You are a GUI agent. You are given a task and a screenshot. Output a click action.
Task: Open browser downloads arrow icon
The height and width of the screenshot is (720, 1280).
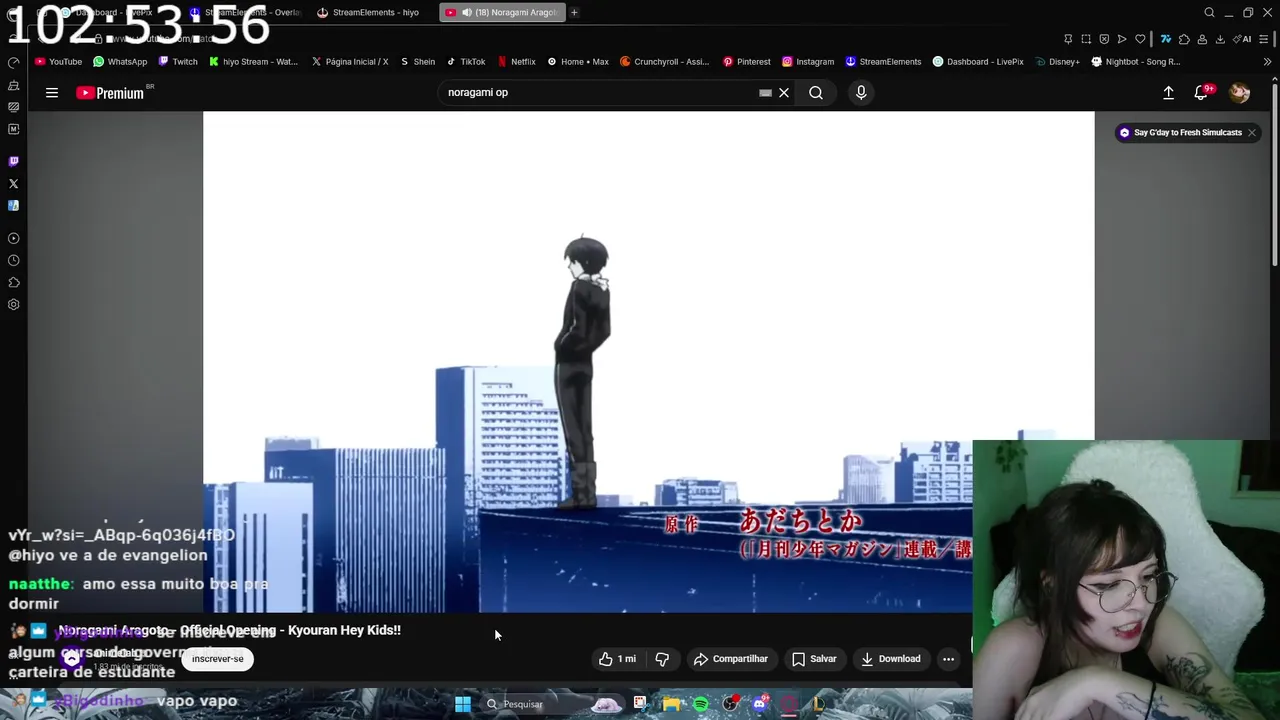point(1220,39)
